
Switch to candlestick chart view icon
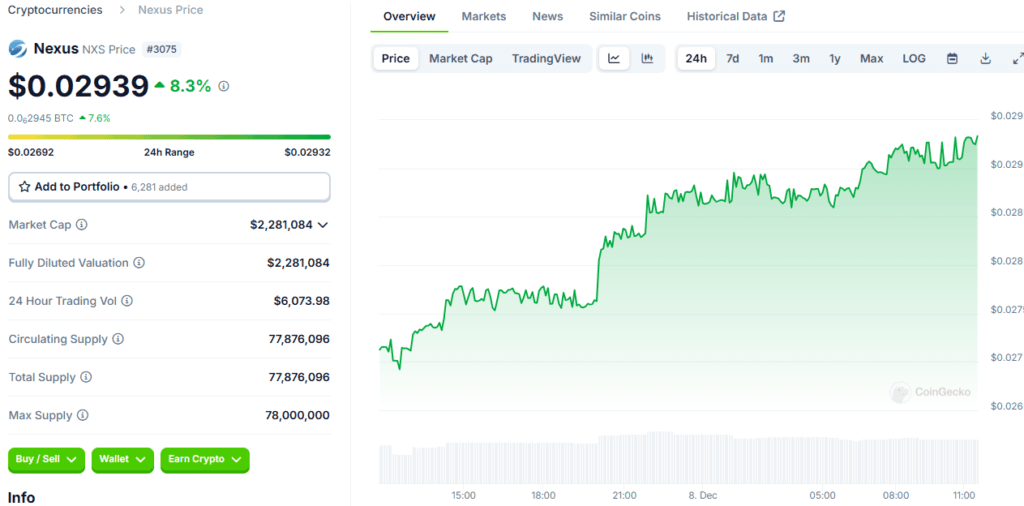tap(647, 58)
